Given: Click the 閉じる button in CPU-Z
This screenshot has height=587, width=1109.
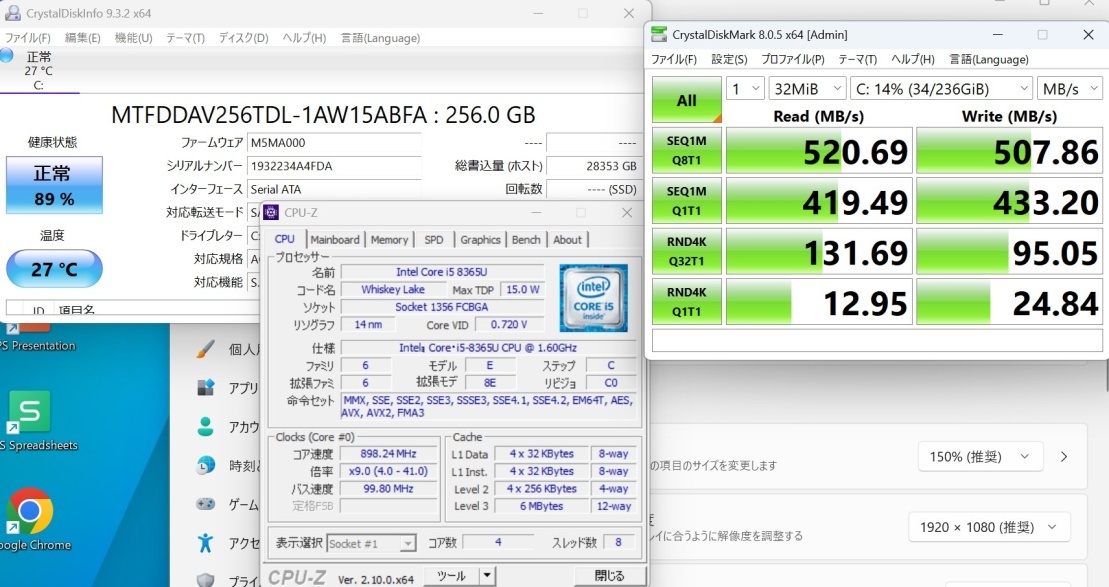Looking at the screenshot, I should point(610,576).
